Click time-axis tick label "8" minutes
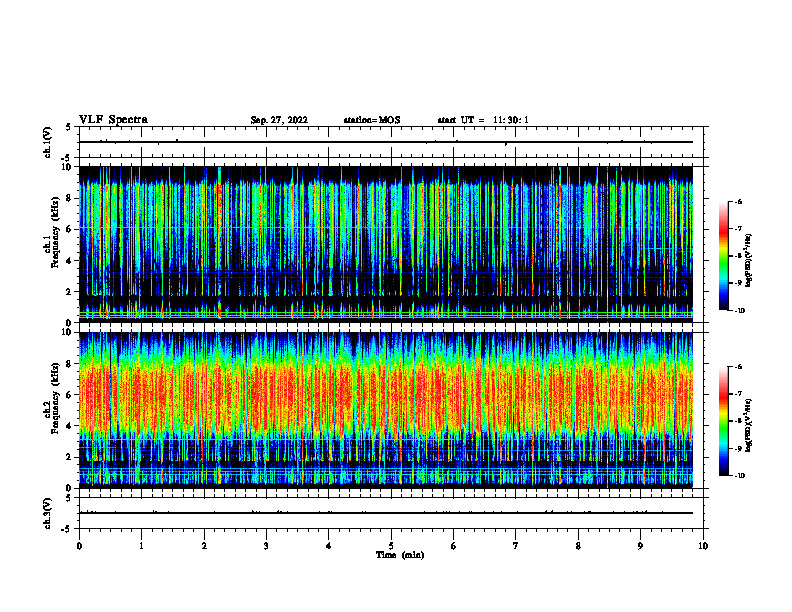792x612 pixels. pyautogui.click(x=578, y=546)
